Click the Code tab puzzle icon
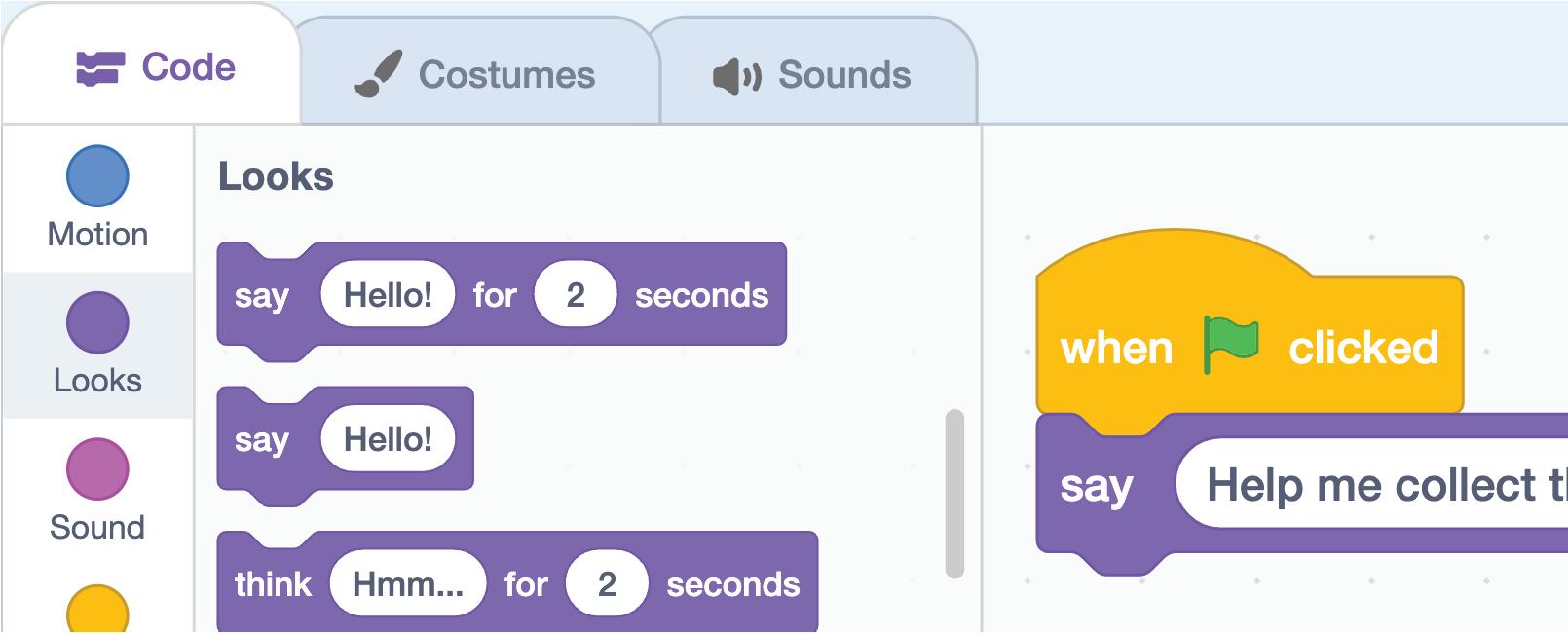Screen dimensions: 1568x633 (x=99, y=68)
